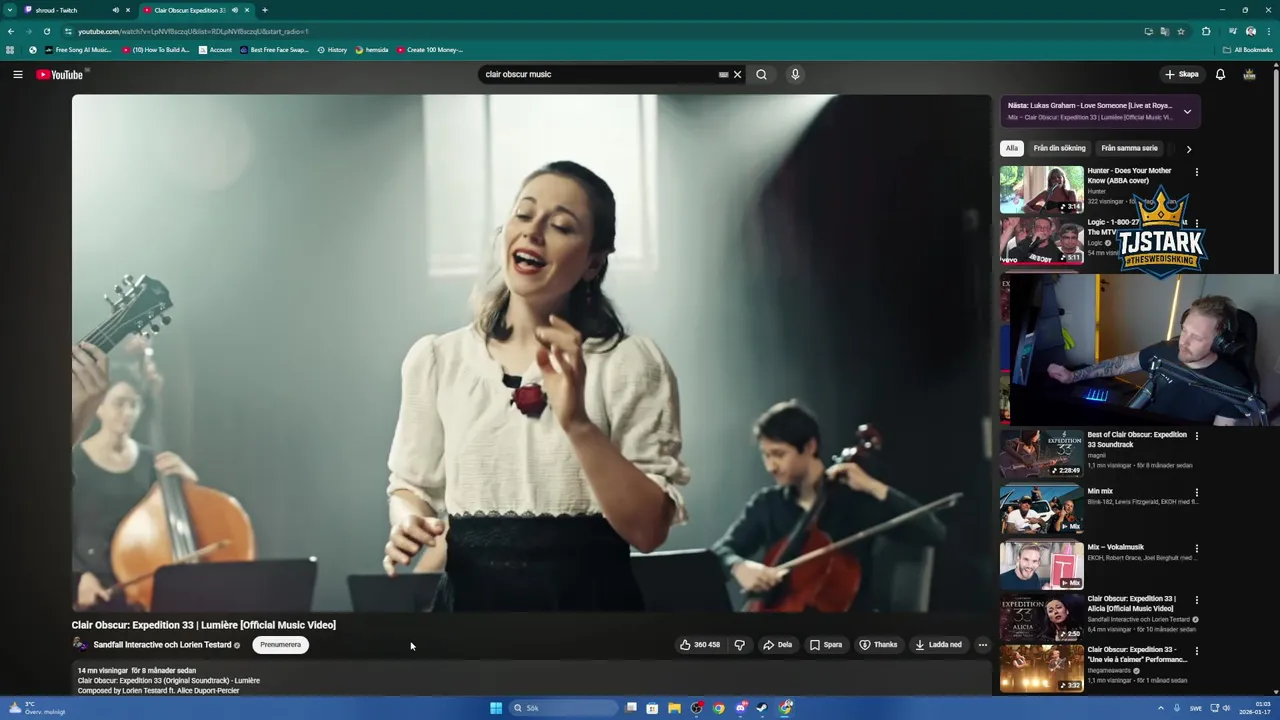Open options for Hunter - Does Your Mother Know
This screenshot has height=720, width=1280.
[x=1196, y=172]
